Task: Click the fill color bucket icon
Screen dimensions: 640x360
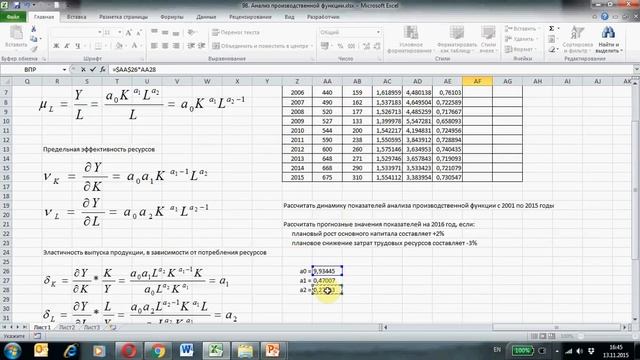Action: coord(119,46)
